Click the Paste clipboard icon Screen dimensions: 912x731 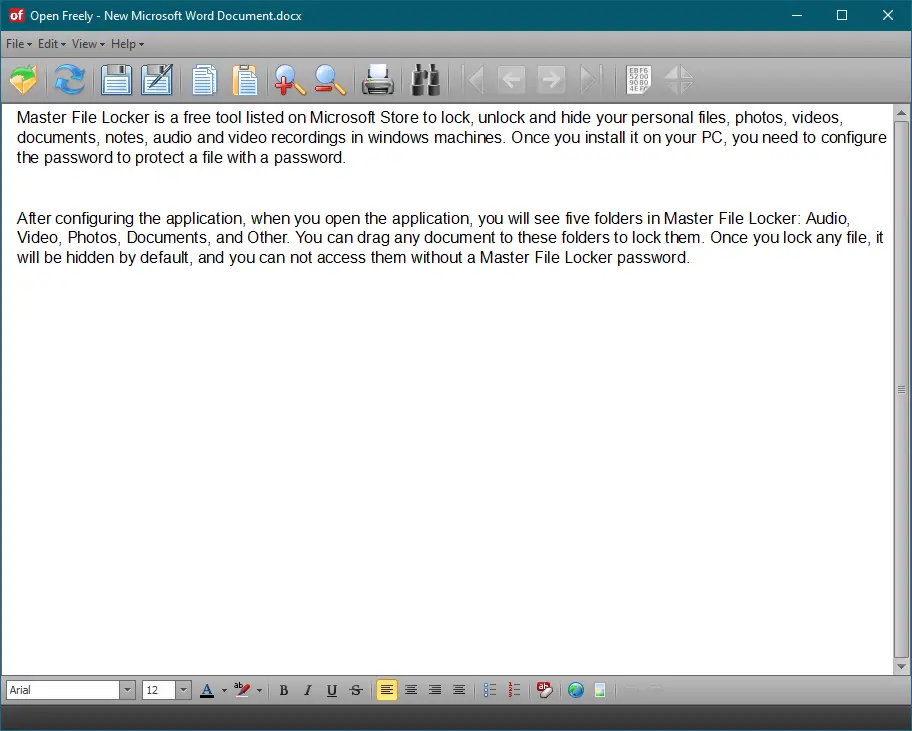(x=244, y=80)
